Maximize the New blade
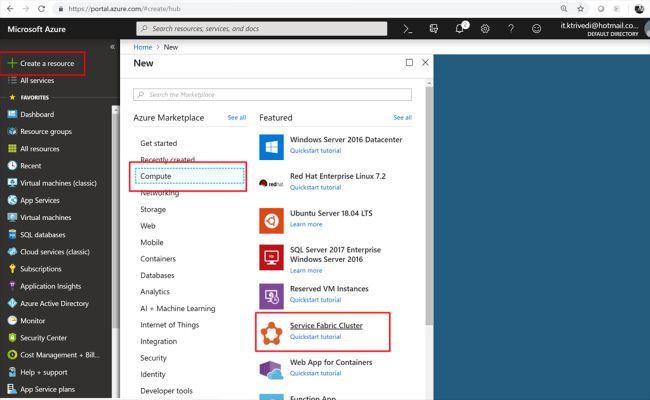 point(409,62)
